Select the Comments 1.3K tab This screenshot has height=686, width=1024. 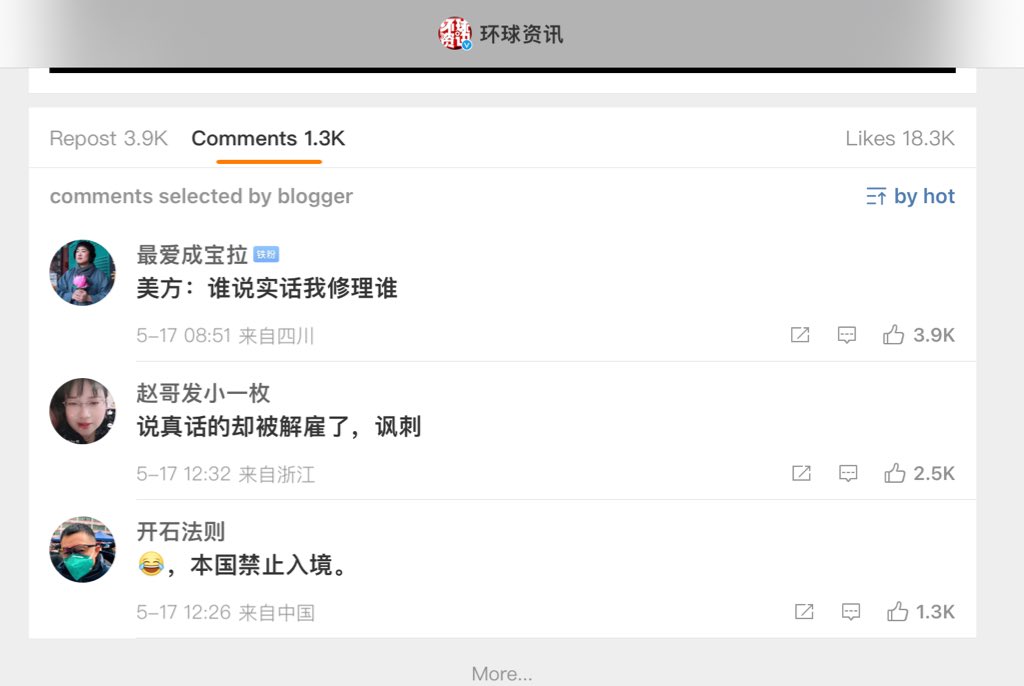[268, 139]
